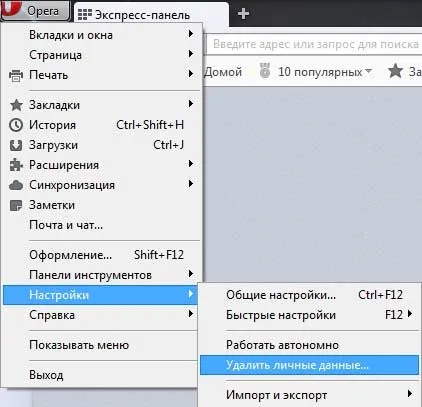Expand arrow next to Синхронизация

pos(191,184)
